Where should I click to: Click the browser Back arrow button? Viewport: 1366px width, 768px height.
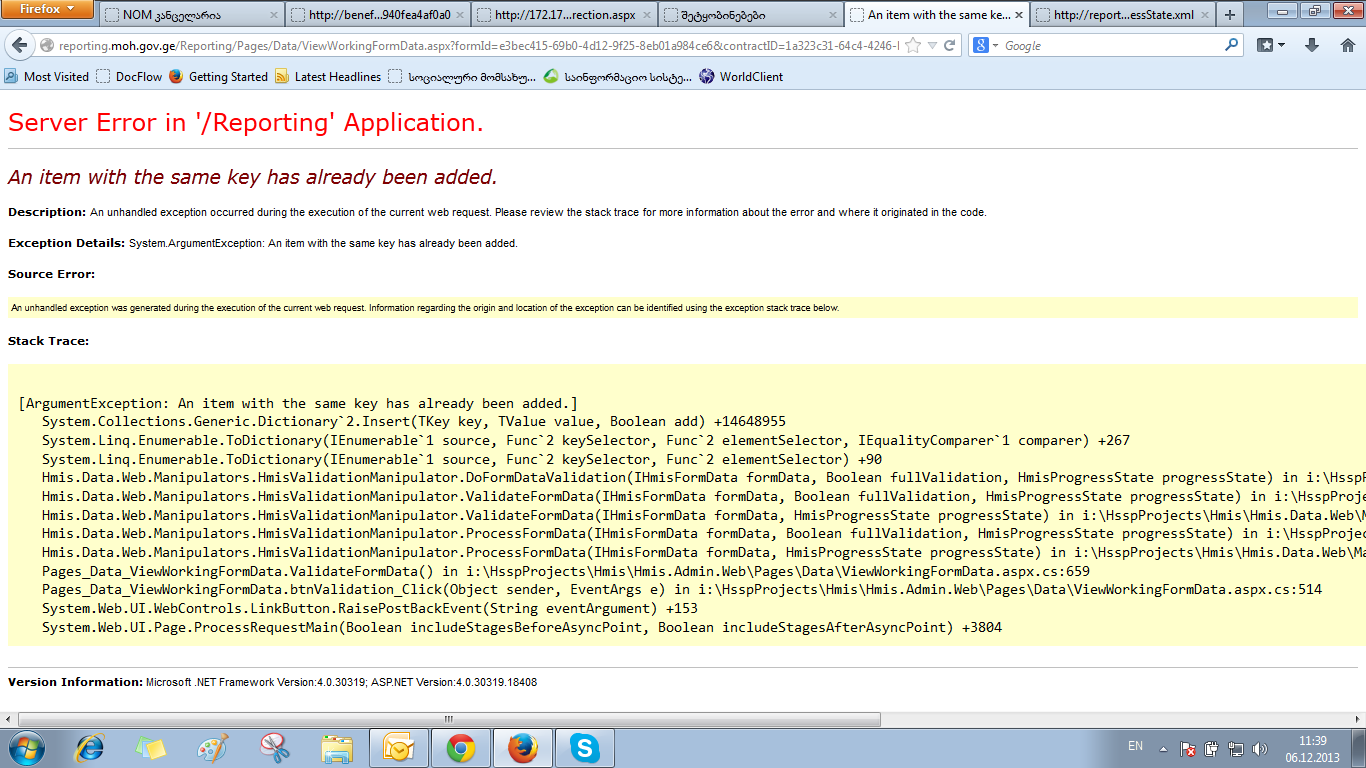(20, 46)
